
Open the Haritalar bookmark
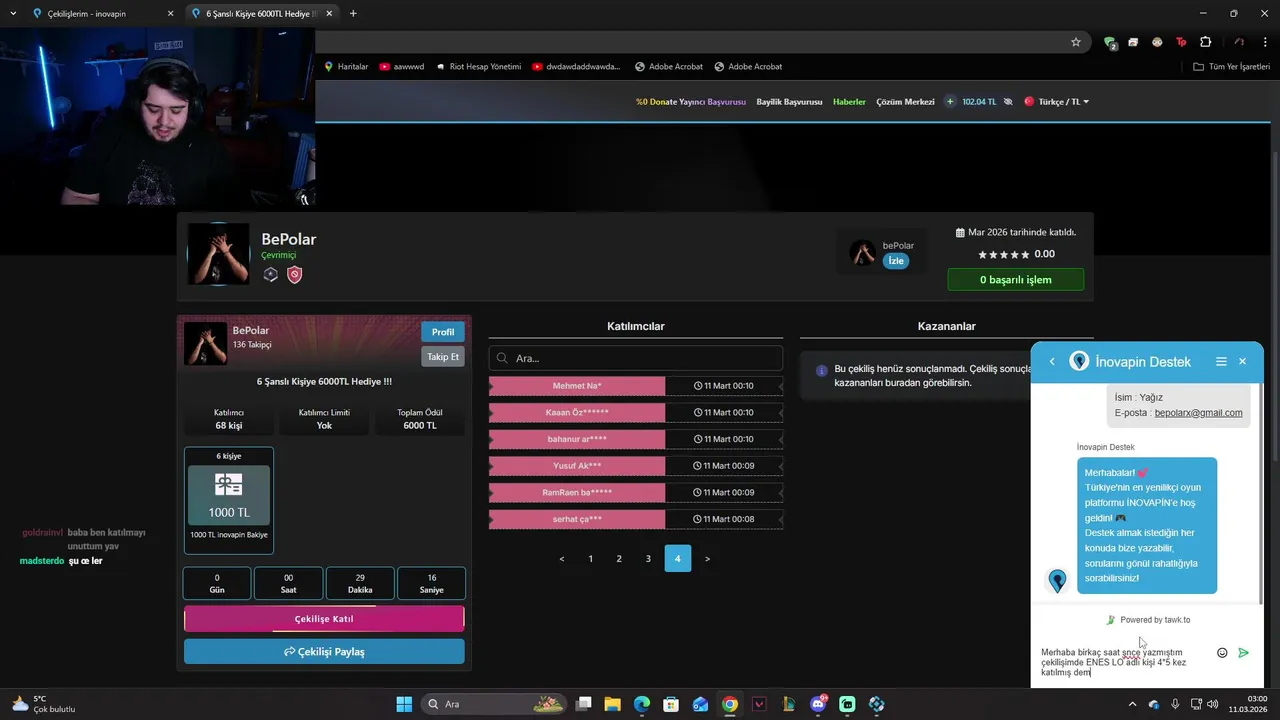[346, 67]
